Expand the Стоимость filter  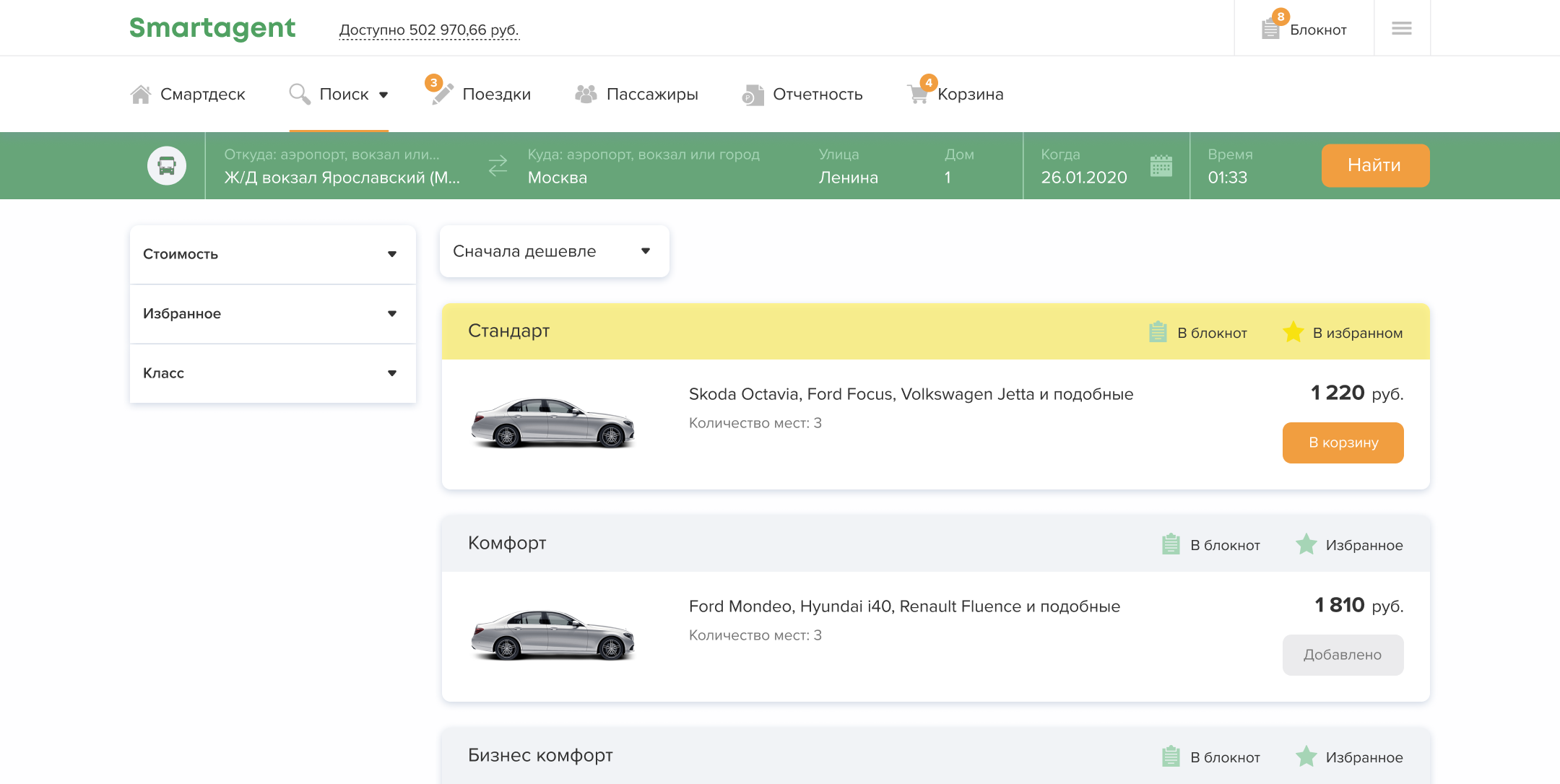point(272,254)
